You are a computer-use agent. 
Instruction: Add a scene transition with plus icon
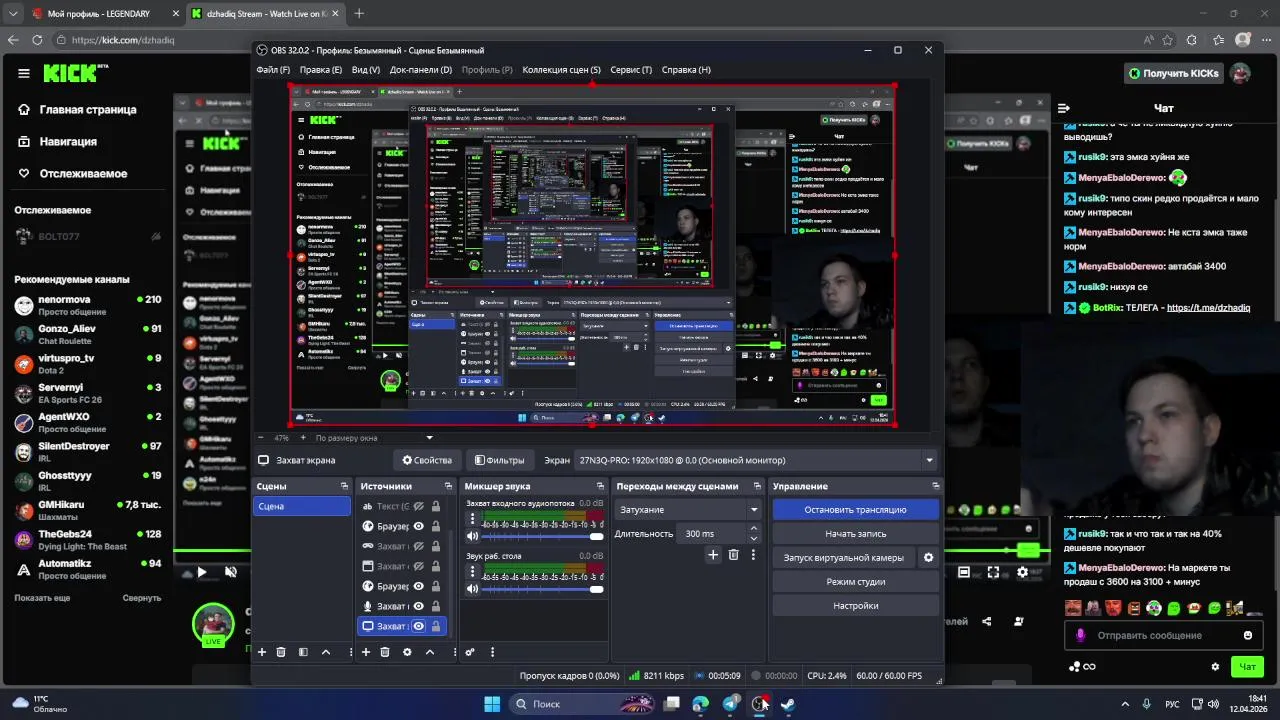713,555
